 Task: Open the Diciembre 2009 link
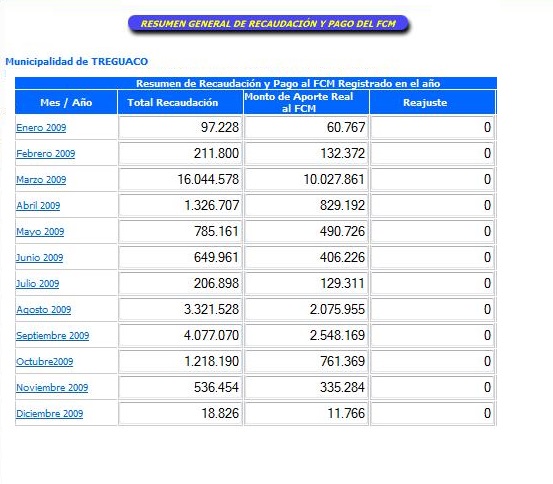pos(50,413)
